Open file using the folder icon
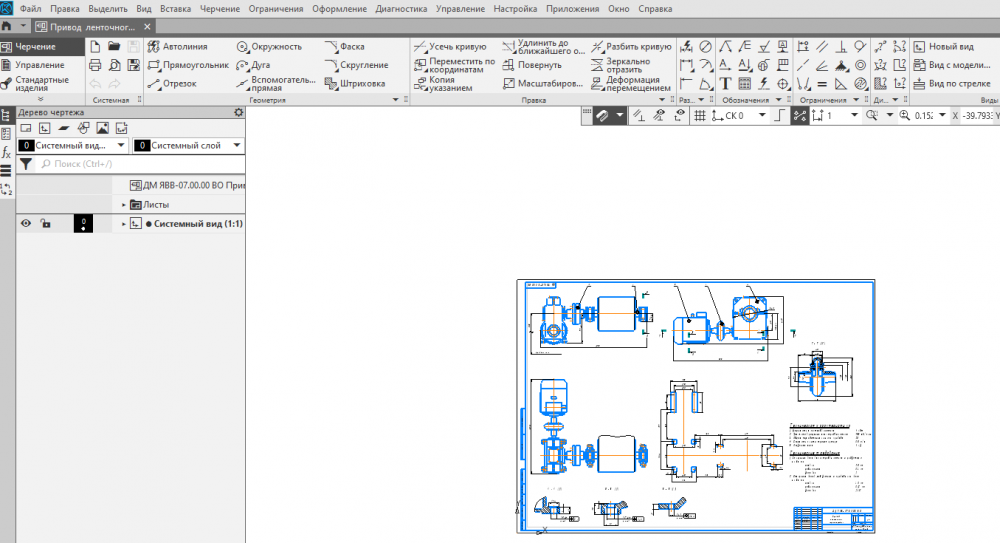The width and height of the screenshot is (1000, 543). (x=114, y=46)
